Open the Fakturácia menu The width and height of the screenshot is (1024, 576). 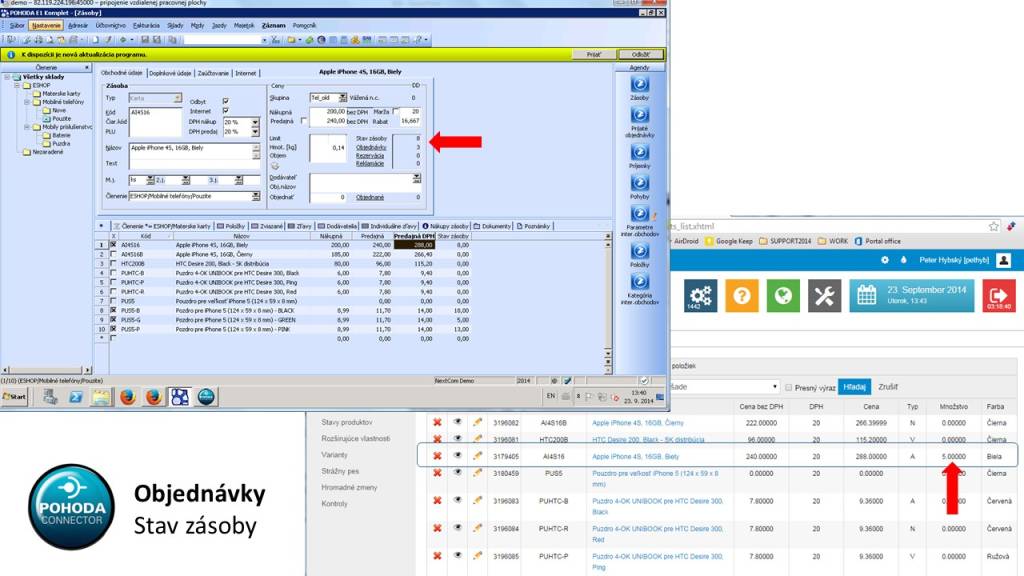pyautogui.click(x=146, y=25)
